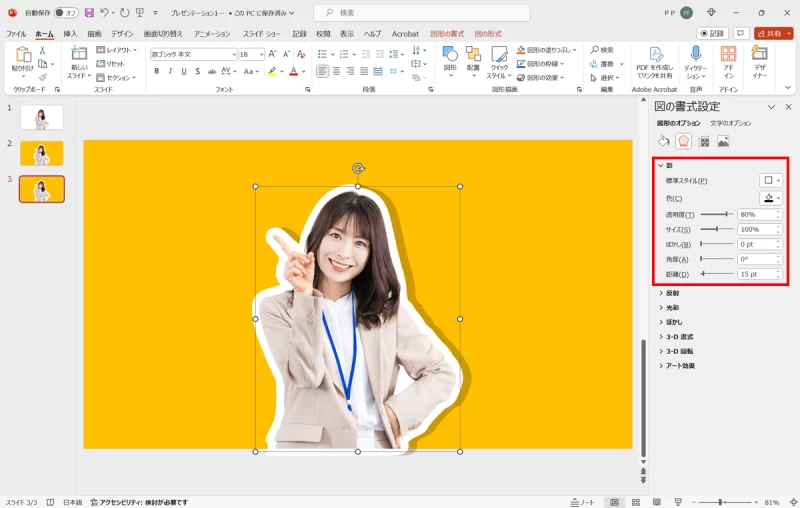This screenshot has height=508, width=800.
Task: Open the Size & Properties icon tab
Action: click(x=703, y=141)
